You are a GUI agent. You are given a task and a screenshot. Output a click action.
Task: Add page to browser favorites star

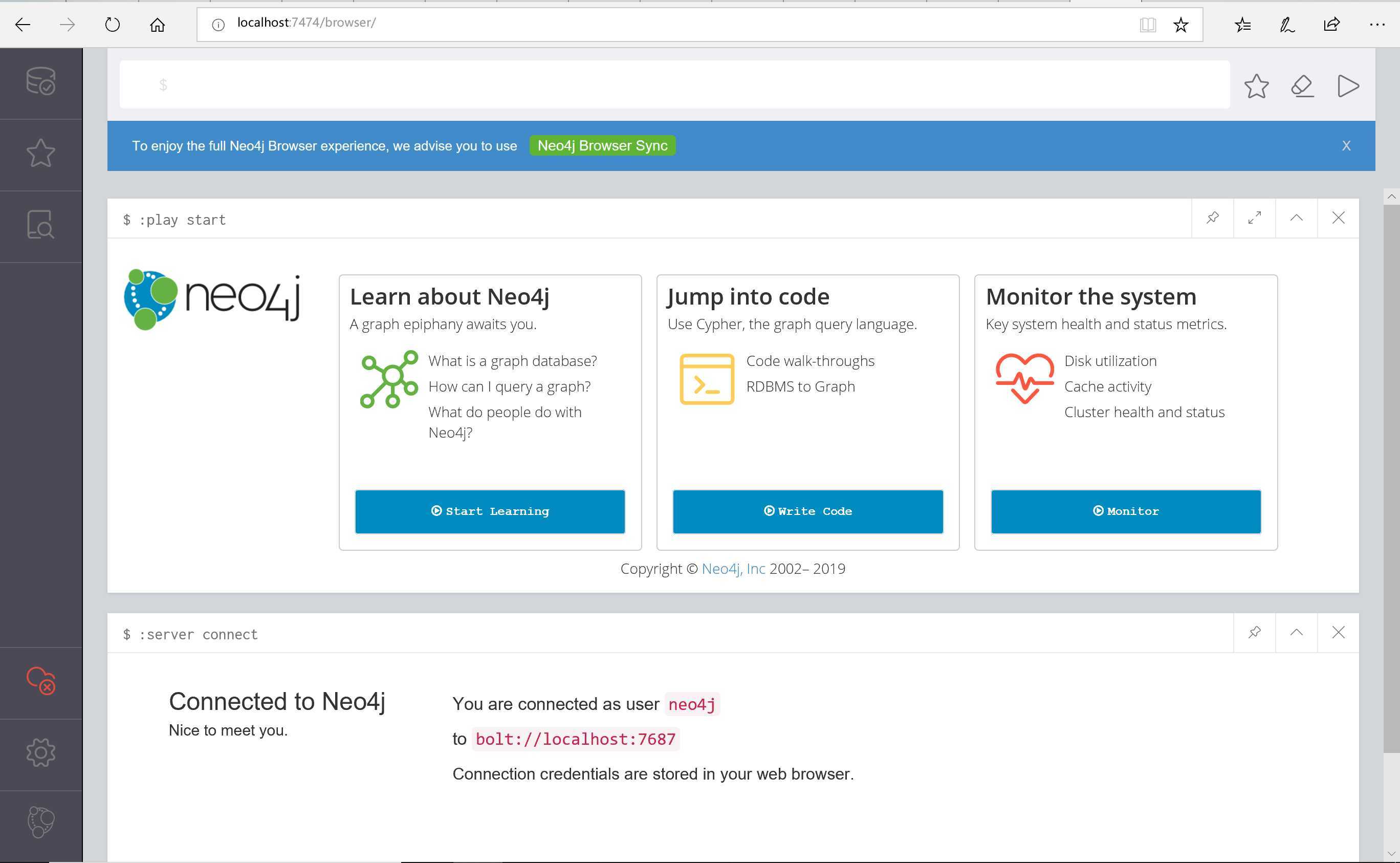click(1180, 25)
